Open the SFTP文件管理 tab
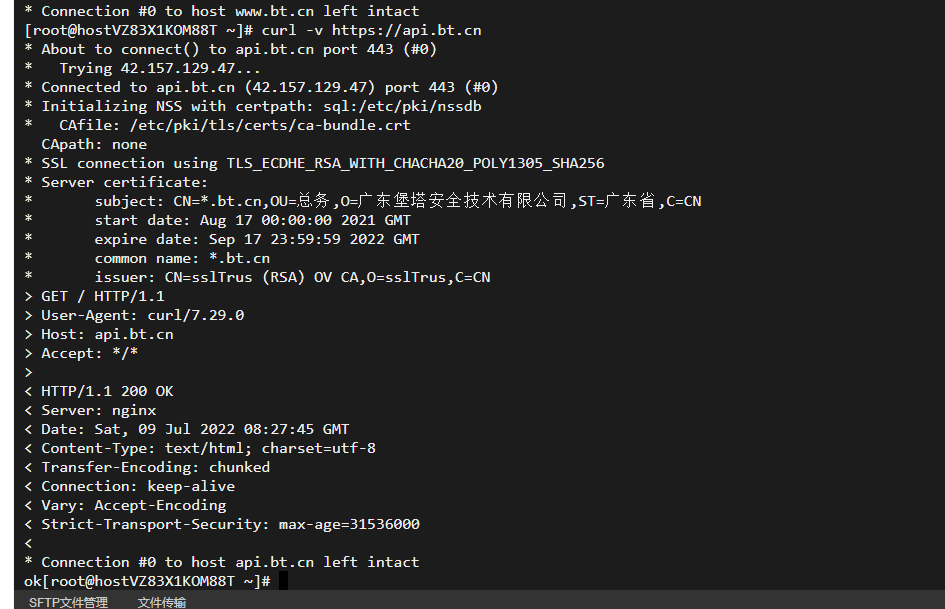This screenshot has width=945, height=609. tap(68, 602)
